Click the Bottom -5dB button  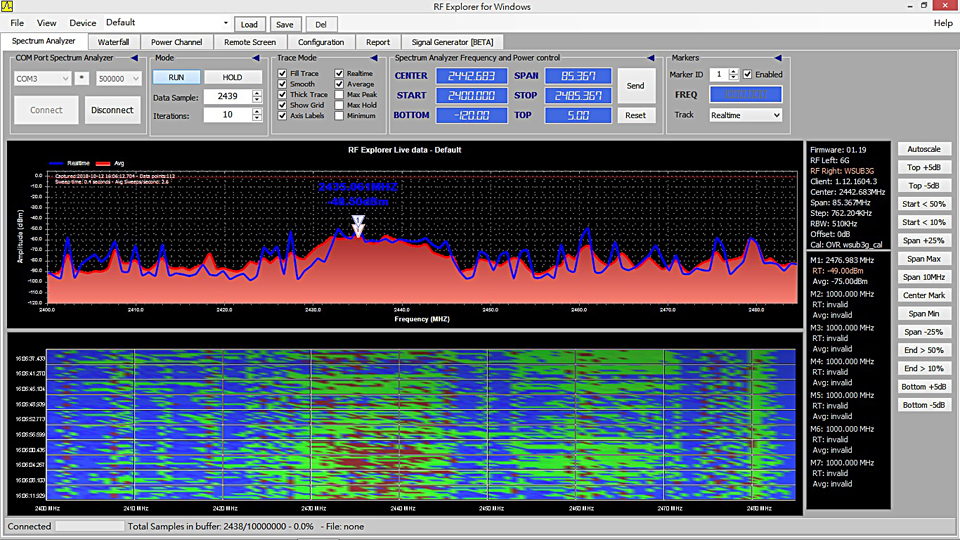pos(924,405)
